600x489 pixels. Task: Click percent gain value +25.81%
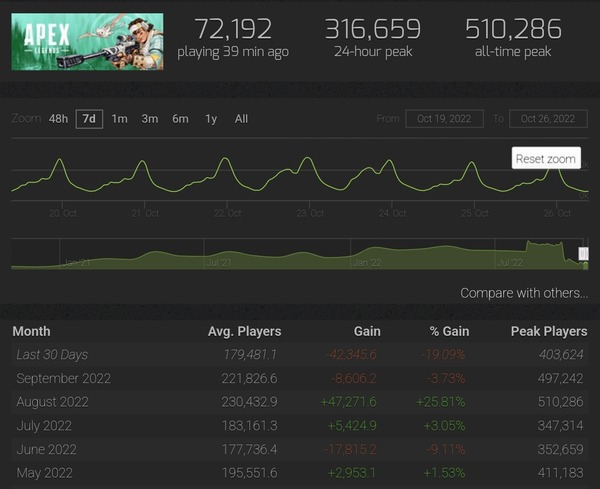tap(440, 402)
